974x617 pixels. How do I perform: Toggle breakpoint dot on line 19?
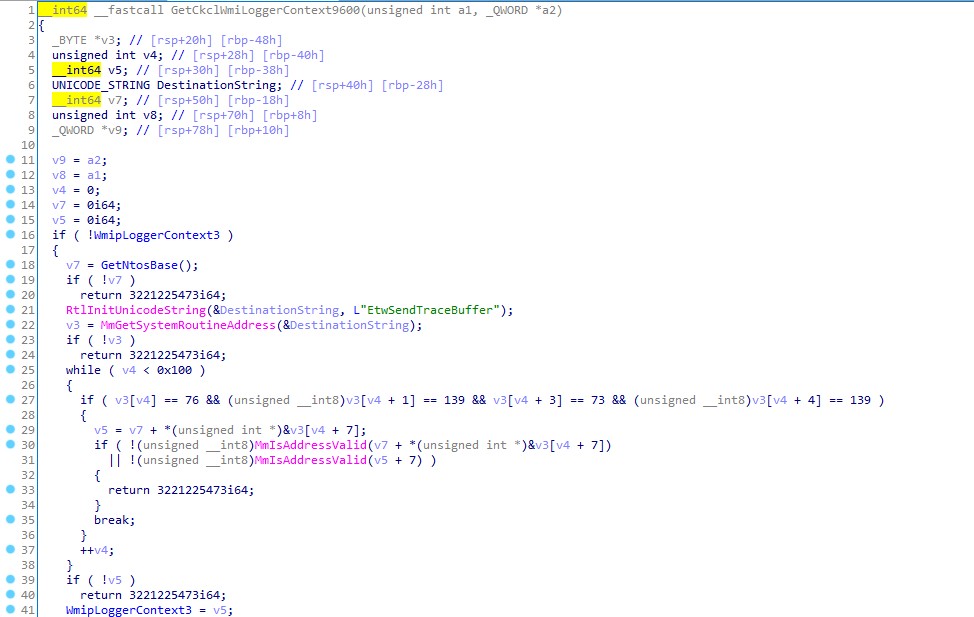coord(10,279)
